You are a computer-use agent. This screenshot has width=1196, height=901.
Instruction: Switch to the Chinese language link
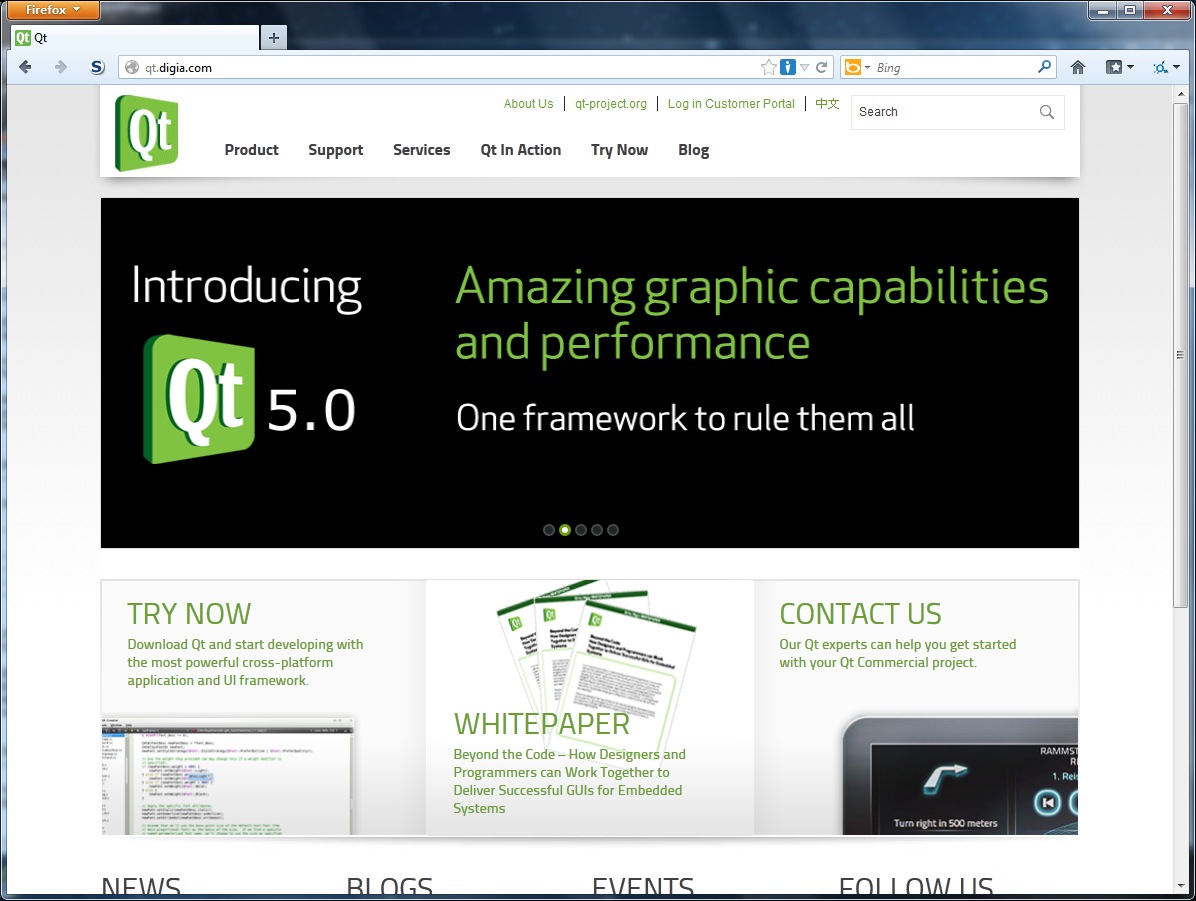coord(827,103)
